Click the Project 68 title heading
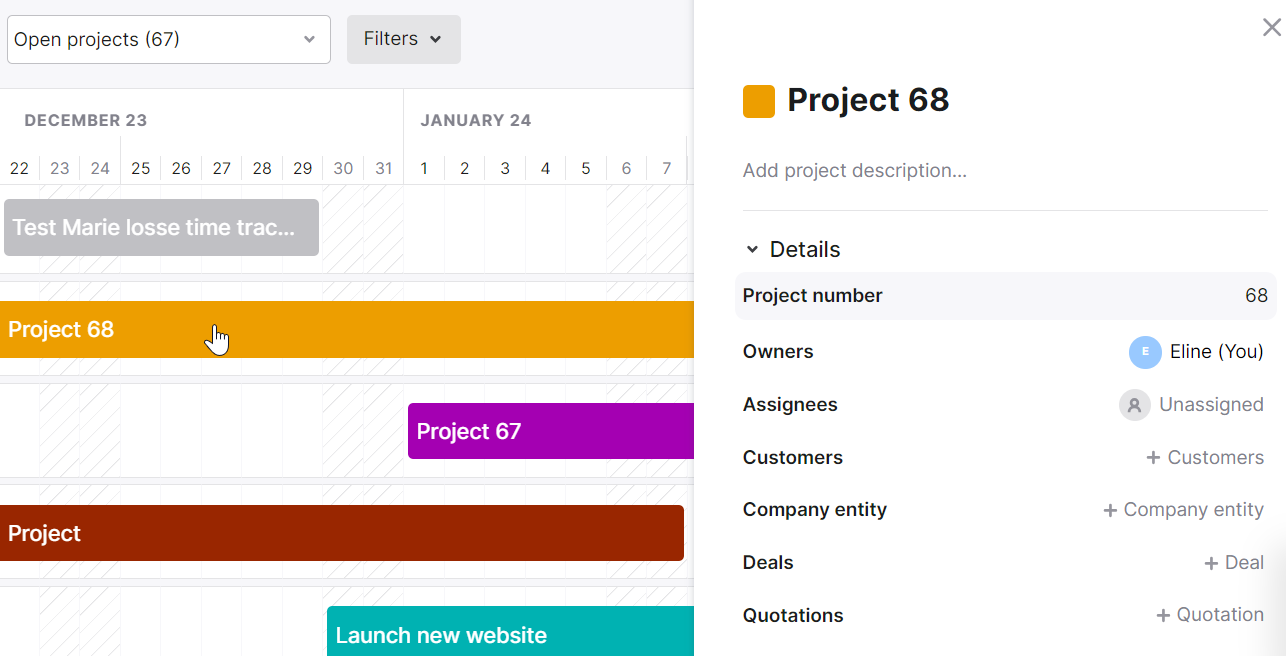The width and height of the screenshot is (1286, 656). (868, 100)
